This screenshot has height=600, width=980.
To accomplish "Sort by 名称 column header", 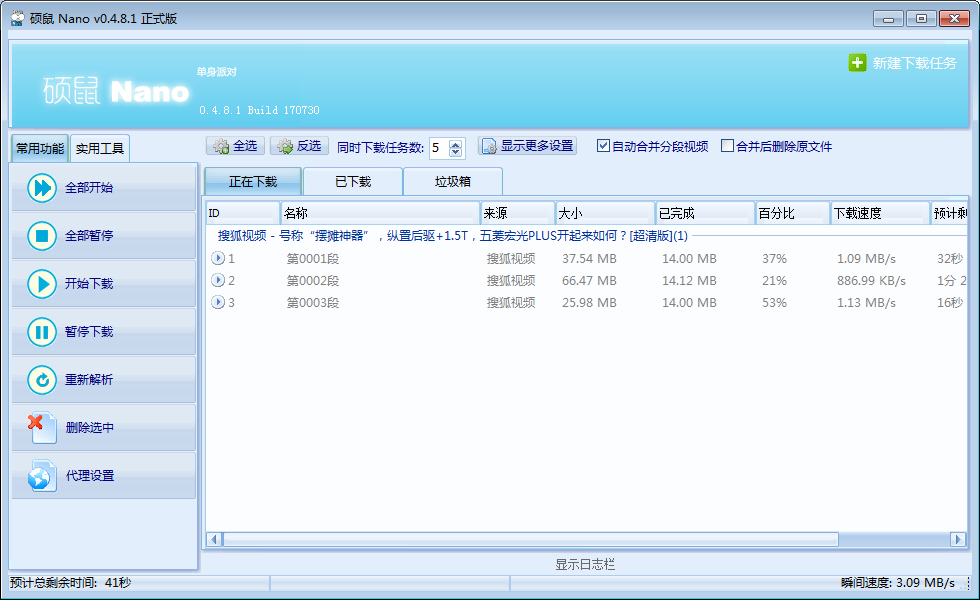I will click(380, 213).
